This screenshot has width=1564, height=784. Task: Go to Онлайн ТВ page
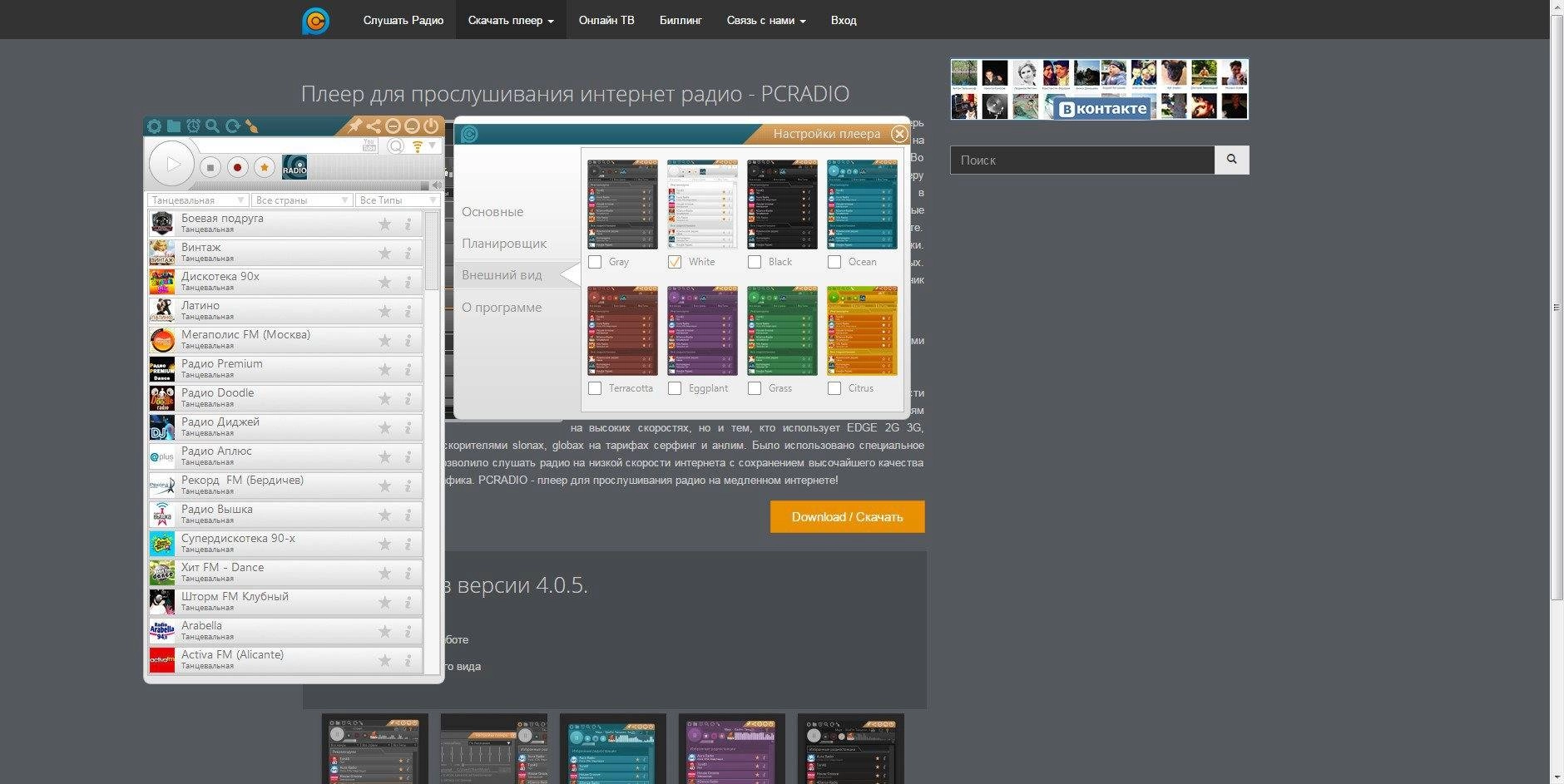(606, 20)
